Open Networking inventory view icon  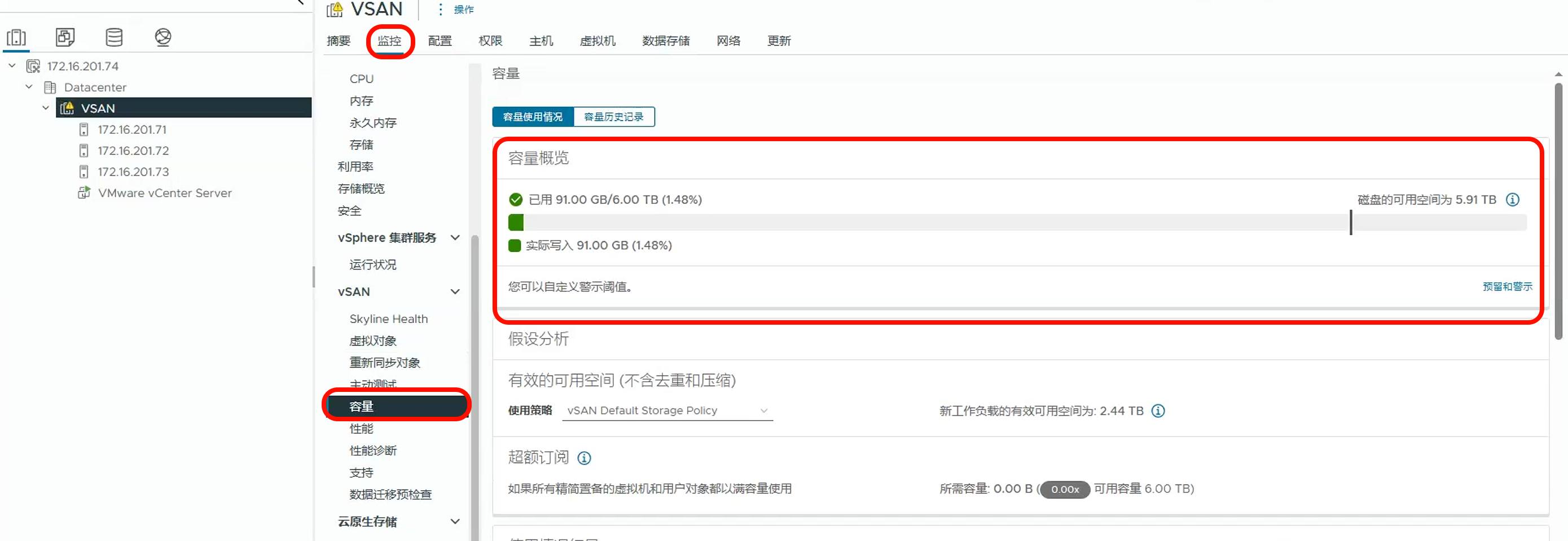[162, 38]
